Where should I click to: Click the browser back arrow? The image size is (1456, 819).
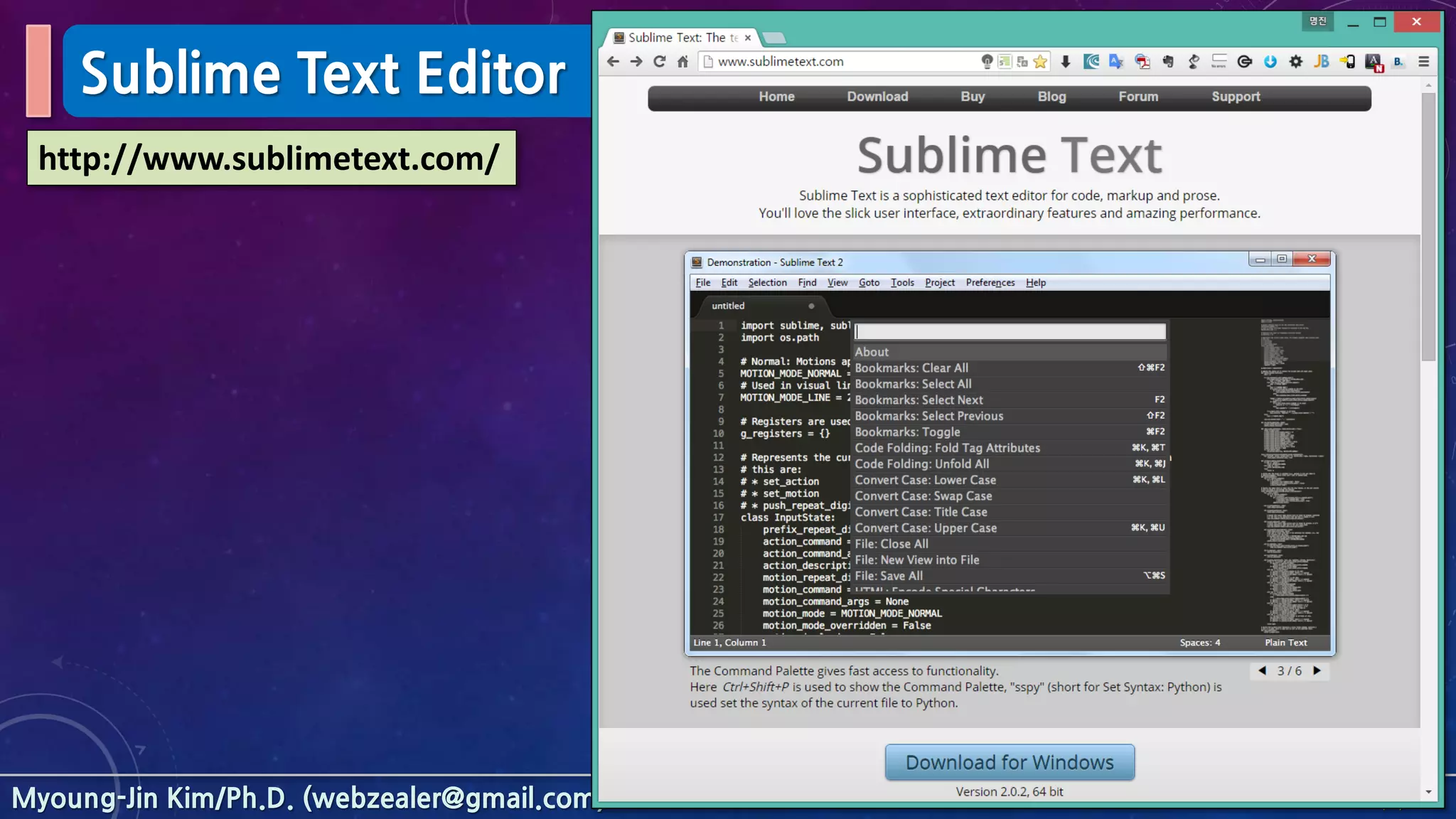click(613, 62)
